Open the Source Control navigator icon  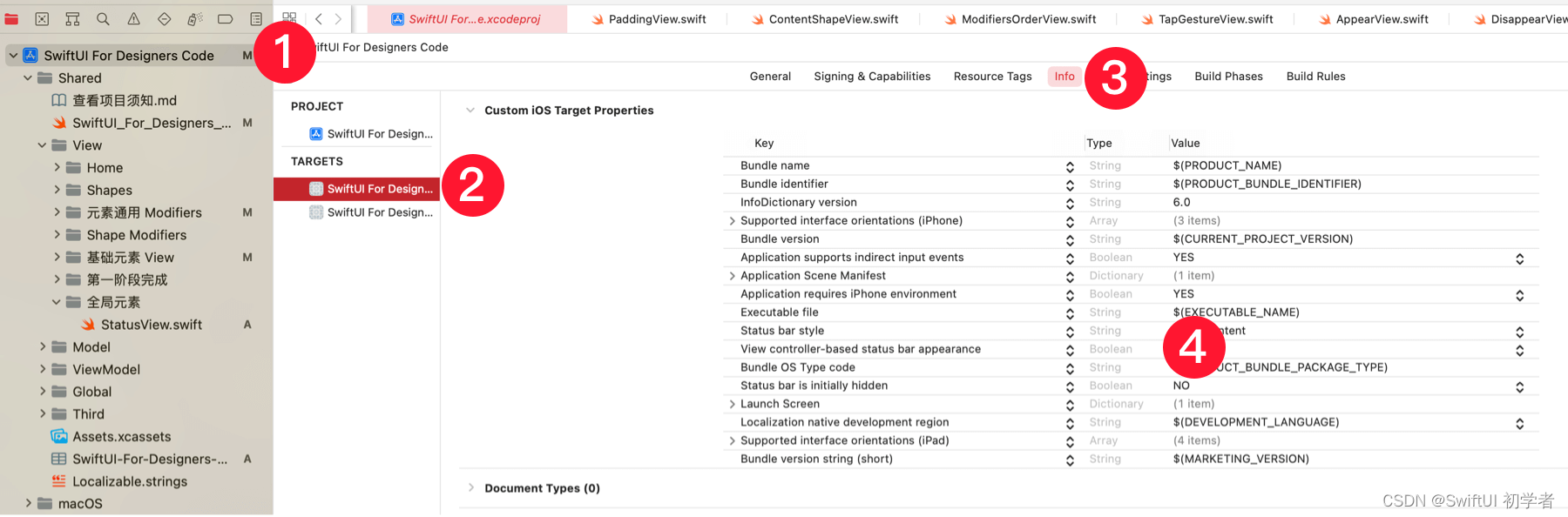42,18
